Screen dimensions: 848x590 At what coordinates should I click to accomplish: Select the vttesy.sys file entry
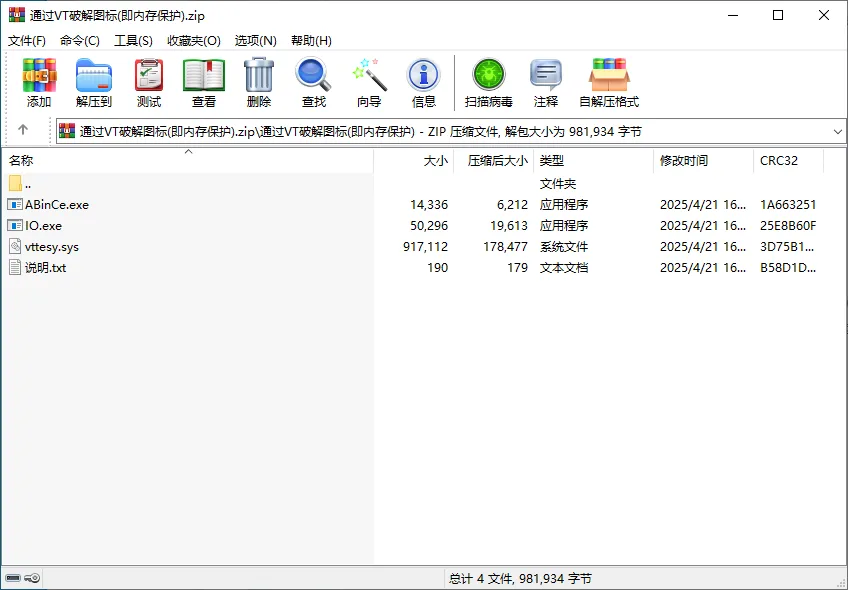[x=51, y=246]
